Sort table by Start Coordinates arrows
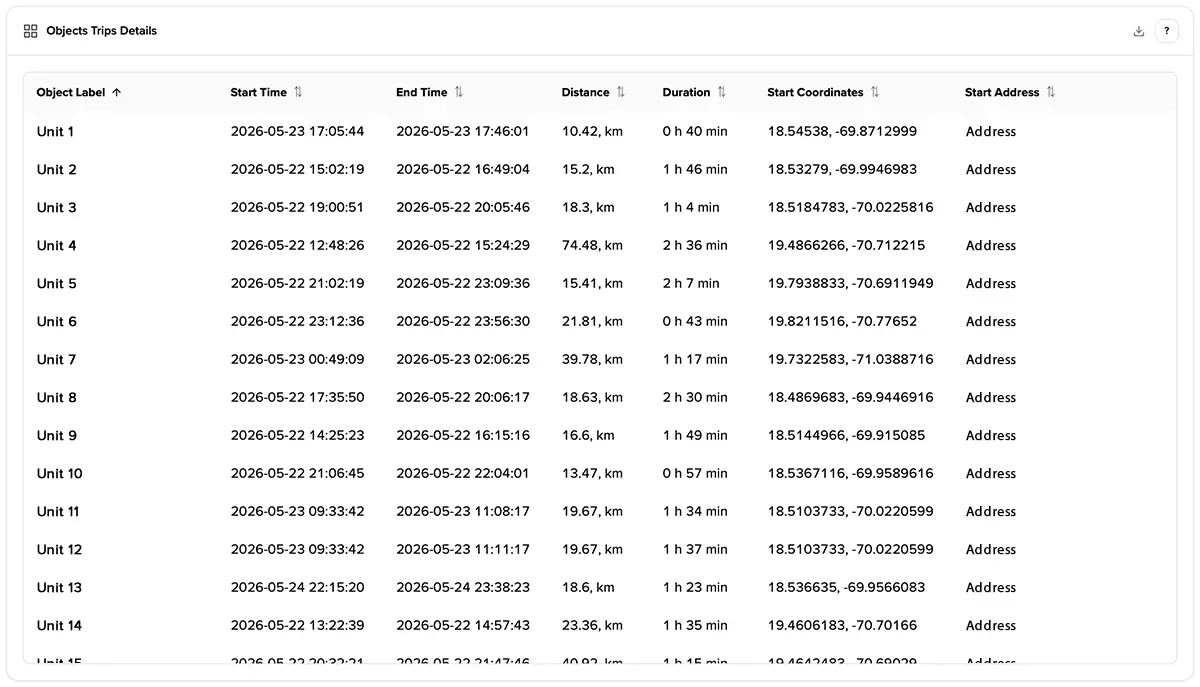 [x=875, y=92]
